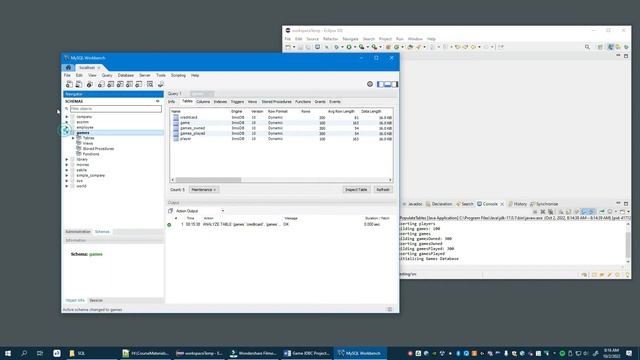Switch to the Columns tab
This screenshot has width=640, height=360.
point(203,102)
